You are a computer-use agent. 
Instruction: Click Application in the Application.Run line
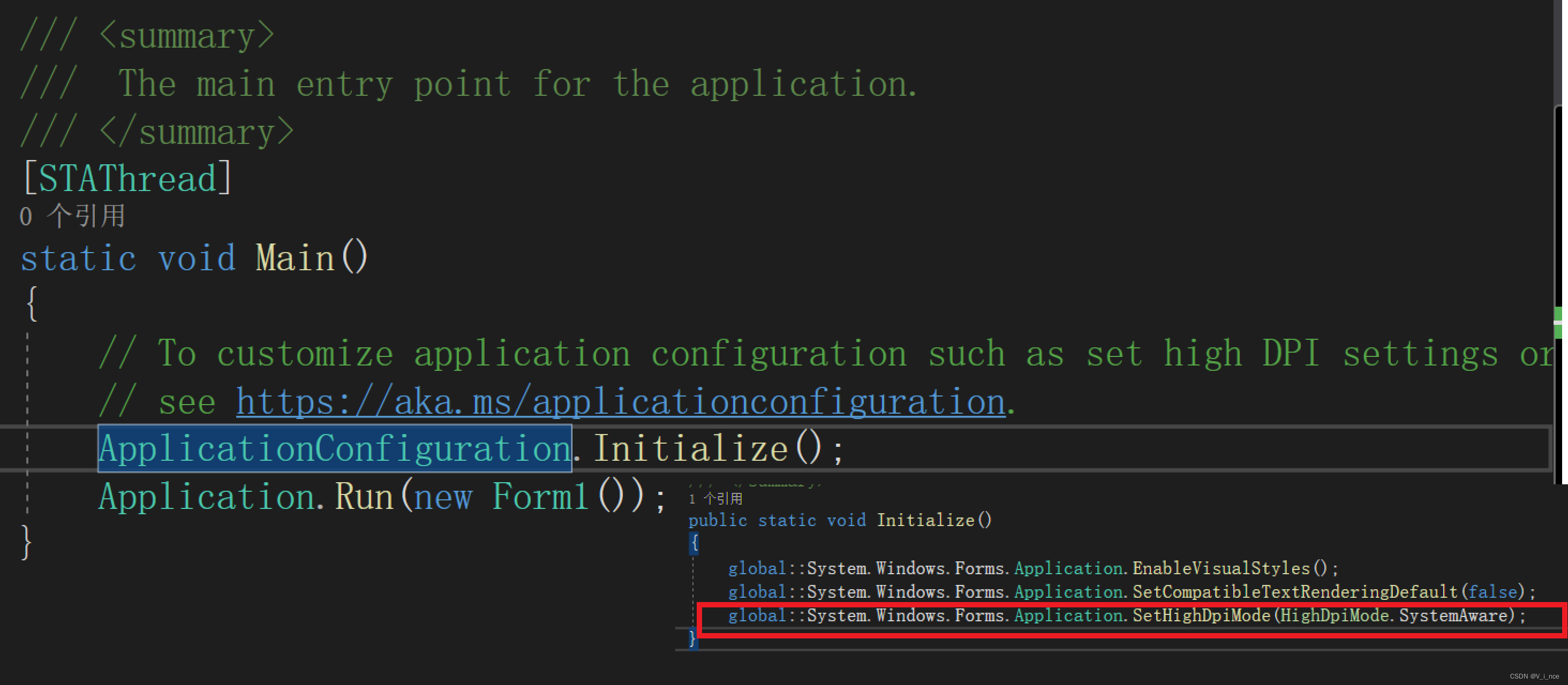point(206,497)
